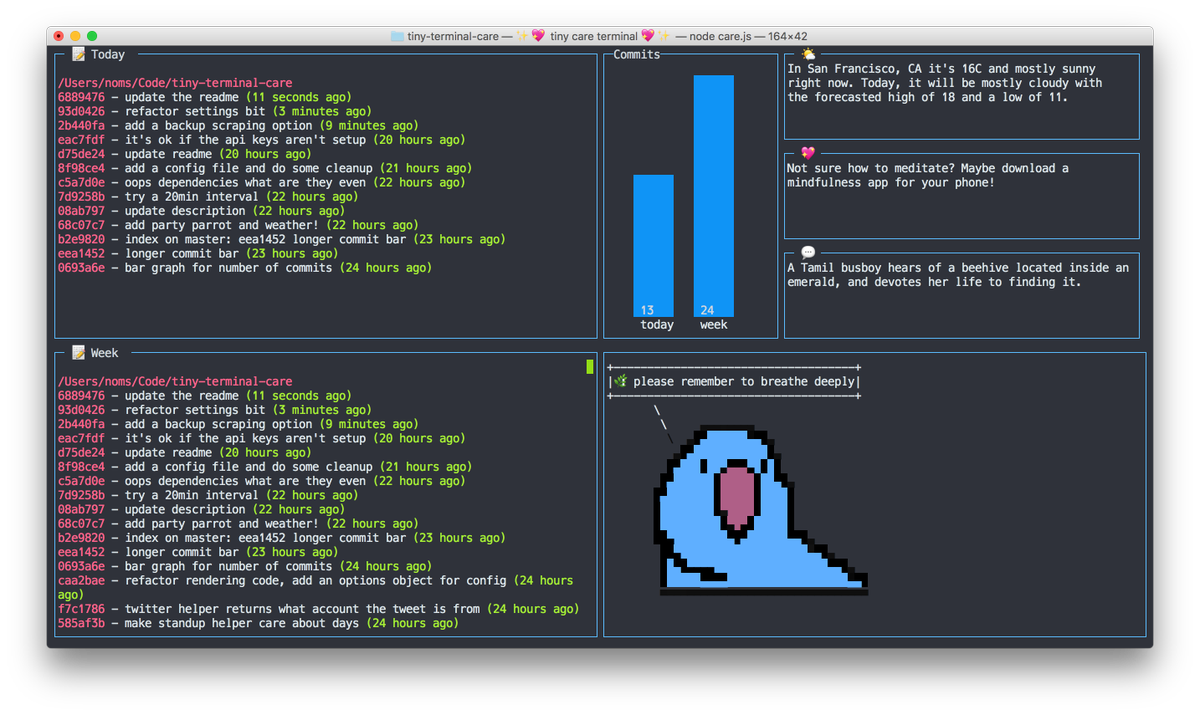Click the red close window button
The width and height of the screenshot is (1200, 715).
(59, 36)
